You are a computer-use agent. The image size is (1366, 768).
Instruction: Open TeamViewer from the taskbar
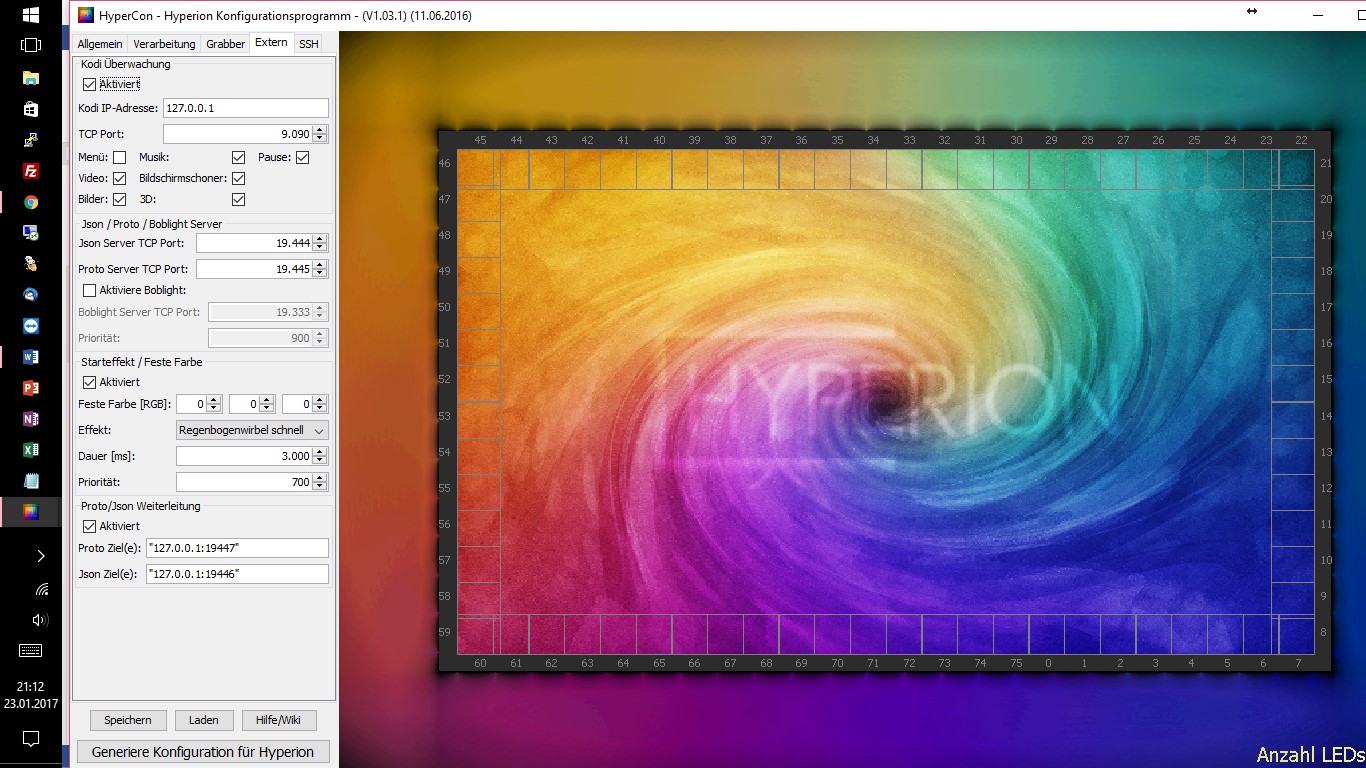point(31,326)
